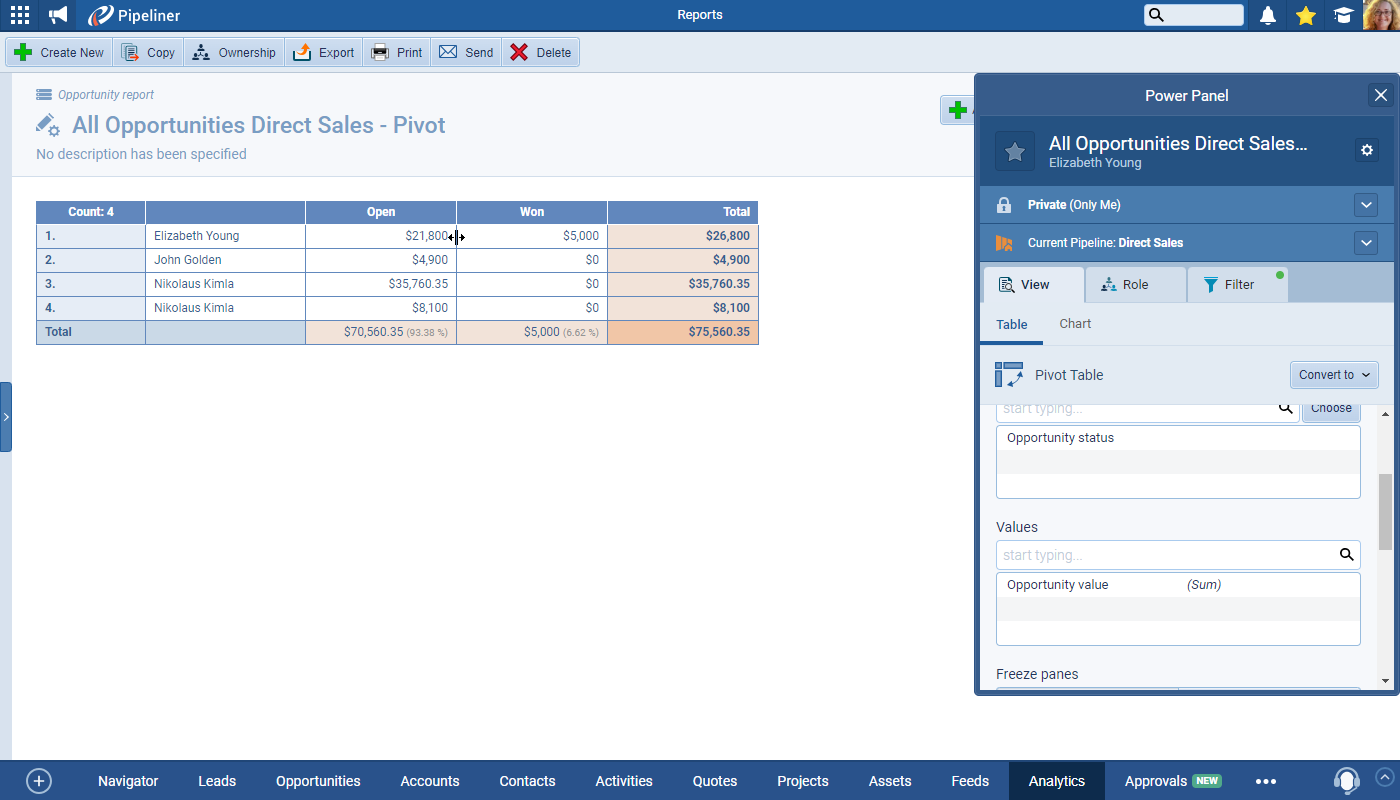Open the Power Panel settings gear
The height and width of the screenshot is (800, 1400).
point(1366,150)
